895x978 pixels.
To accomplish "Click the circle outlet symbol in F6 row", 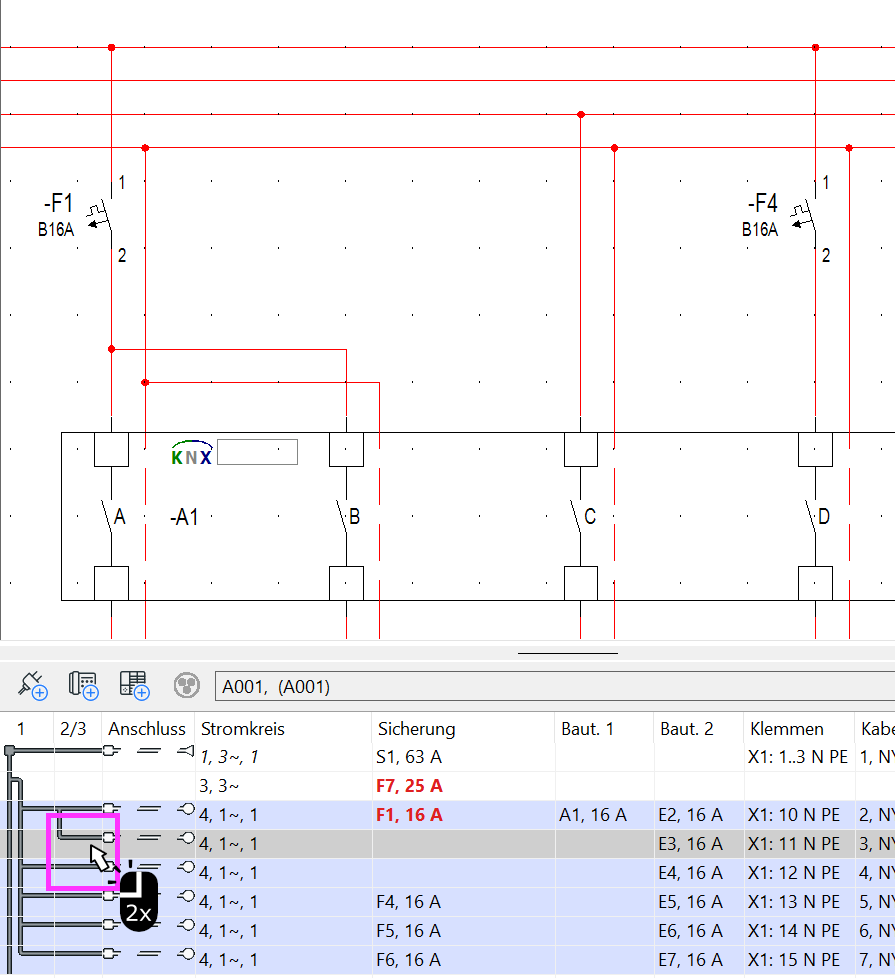I will (186, 954).
